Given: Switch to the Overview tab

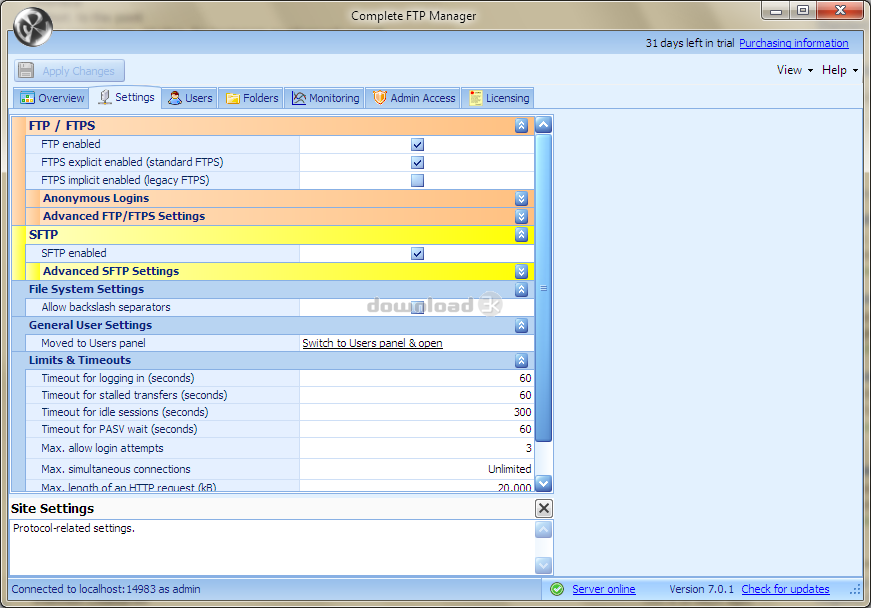Looking at the screenshot, I should [52, 98].
